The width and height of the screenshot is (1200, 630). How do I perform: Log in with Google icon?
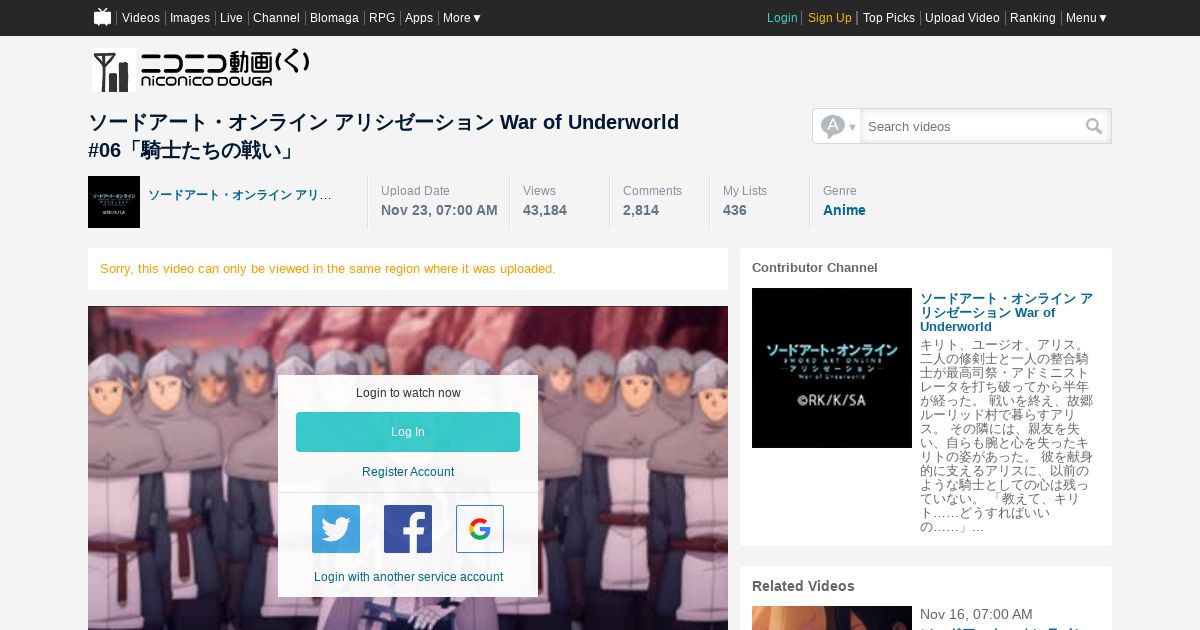click(480, 529)
